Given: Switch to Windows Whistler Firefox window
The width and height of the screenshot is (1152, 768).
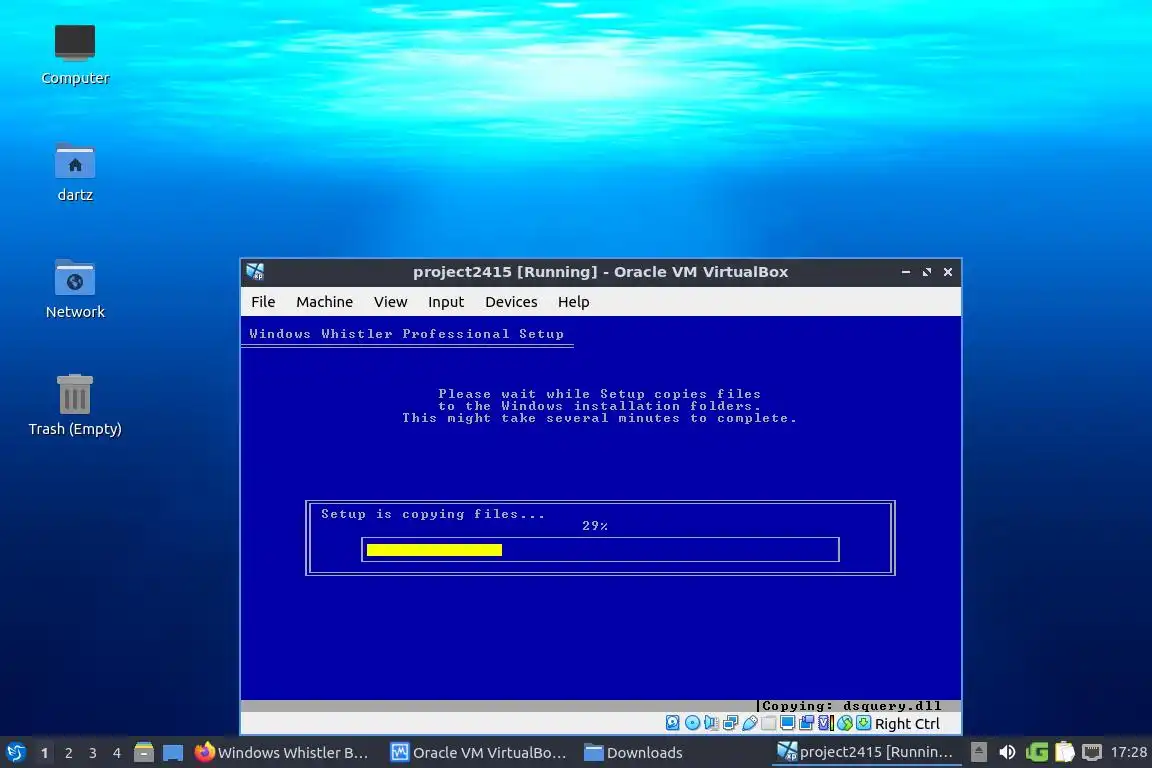Looking at the screenshot, I should coord(282,753).
